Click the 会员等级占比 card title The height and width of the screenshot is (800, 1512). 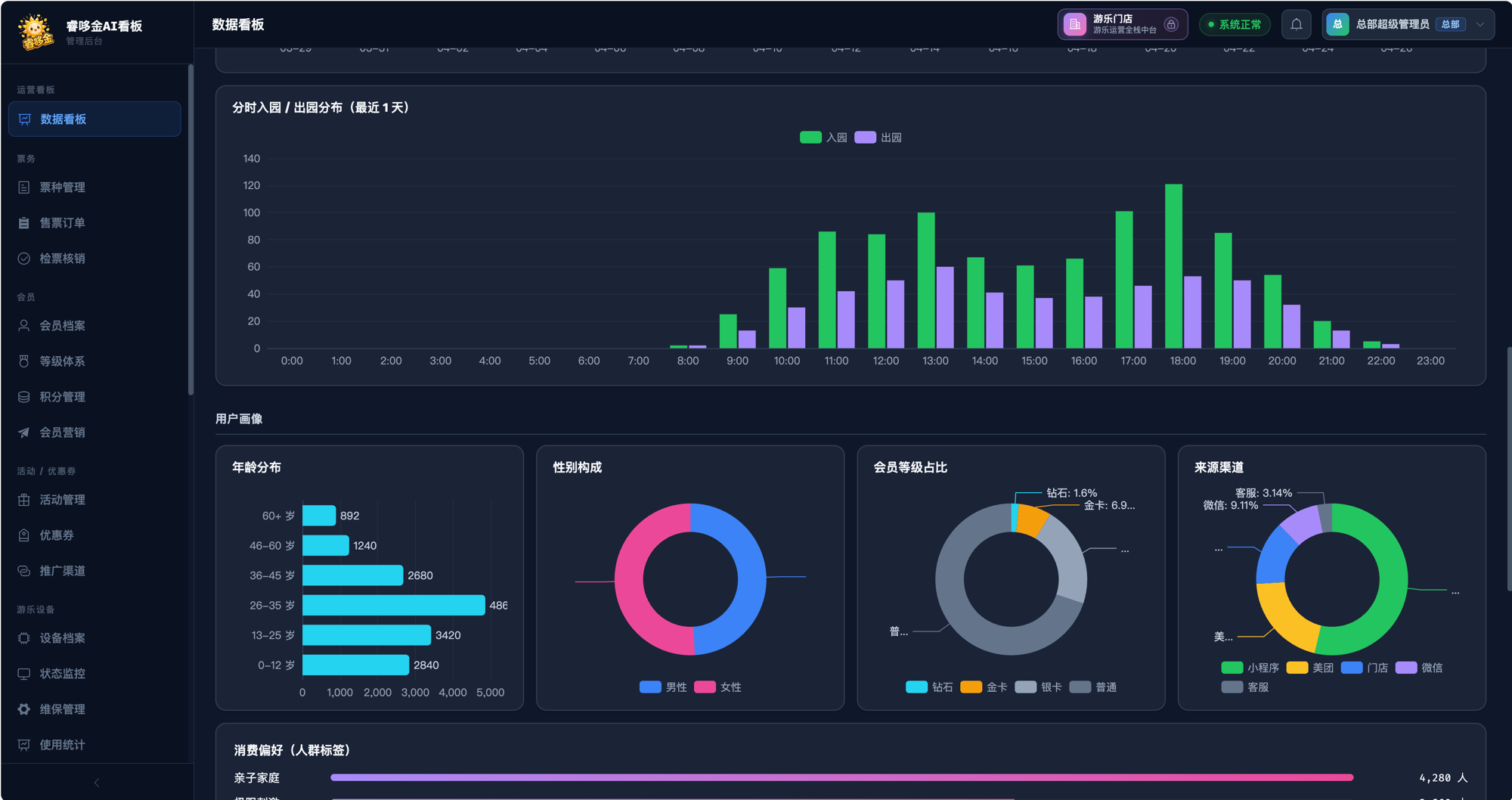pyautogui.click(x=910, y=467)
